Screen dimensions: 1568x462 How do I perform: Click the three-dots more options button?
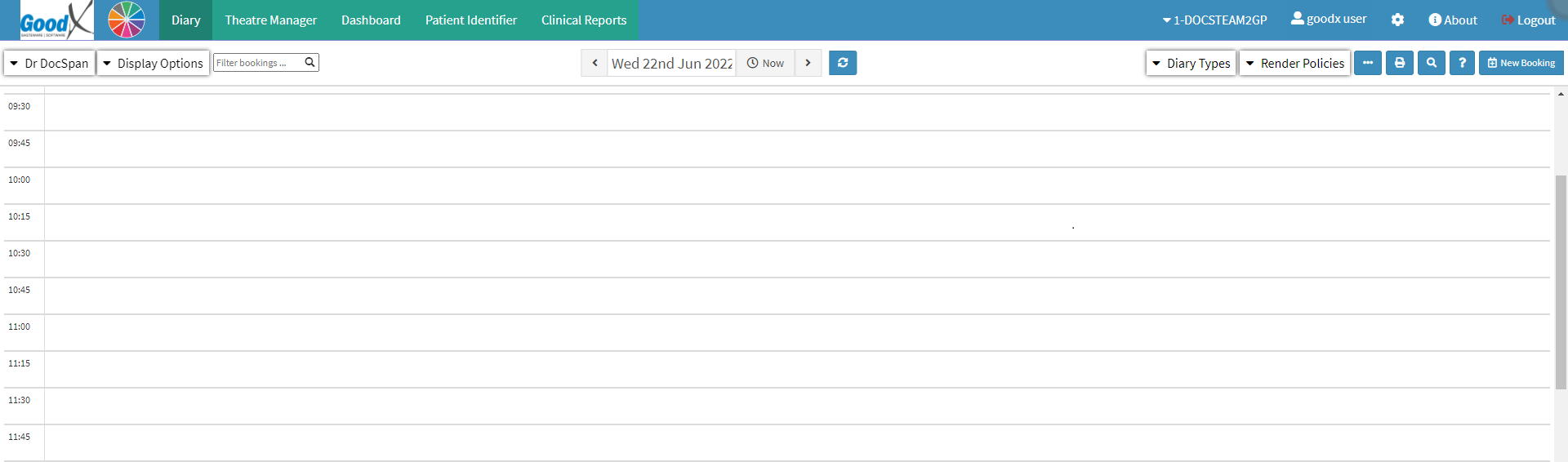coord(1368,63)
